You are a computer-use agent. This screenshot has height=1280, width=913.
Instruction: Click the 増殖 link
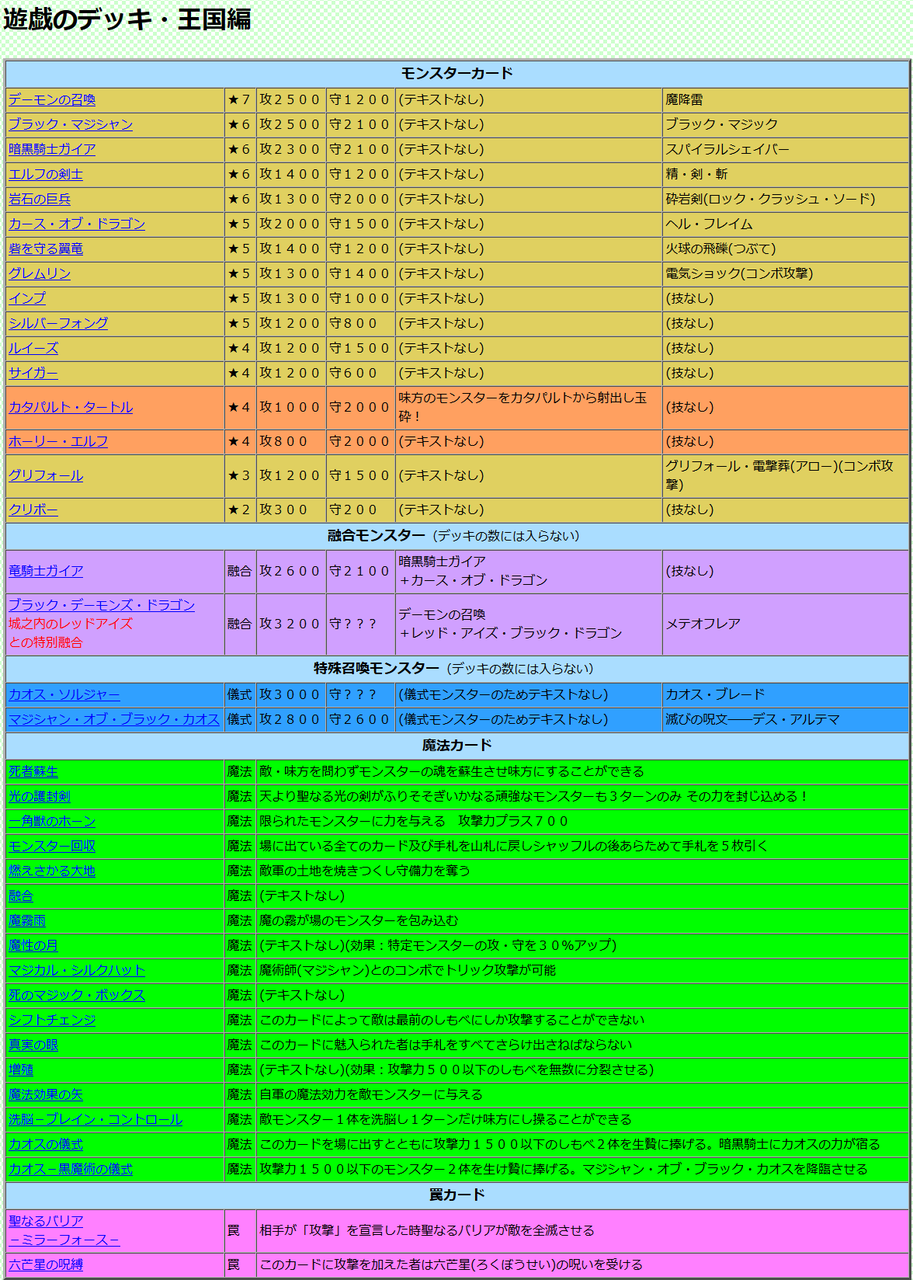[x=21, y=1070]
